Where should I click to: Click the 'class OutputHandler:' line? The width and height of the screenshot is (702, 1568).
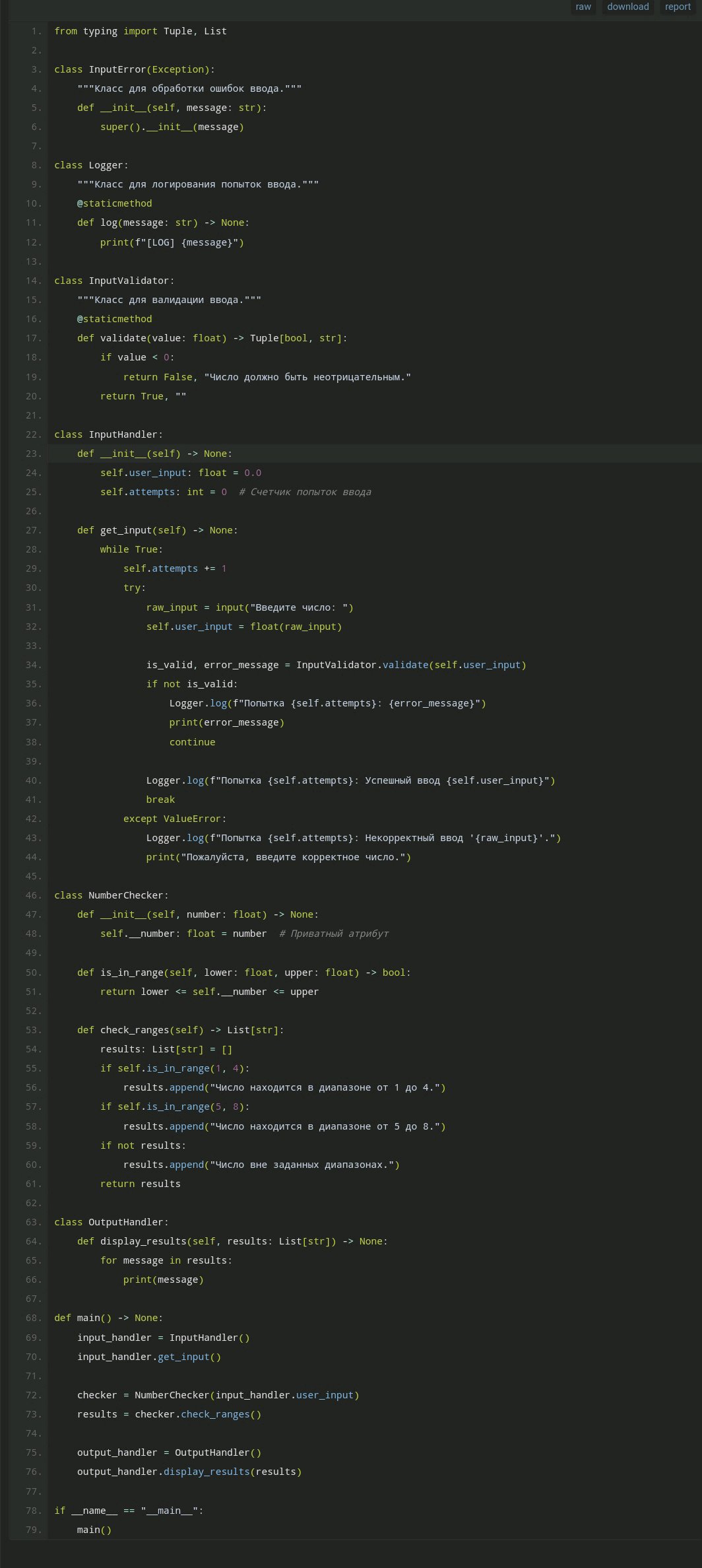pos(112,1222)
